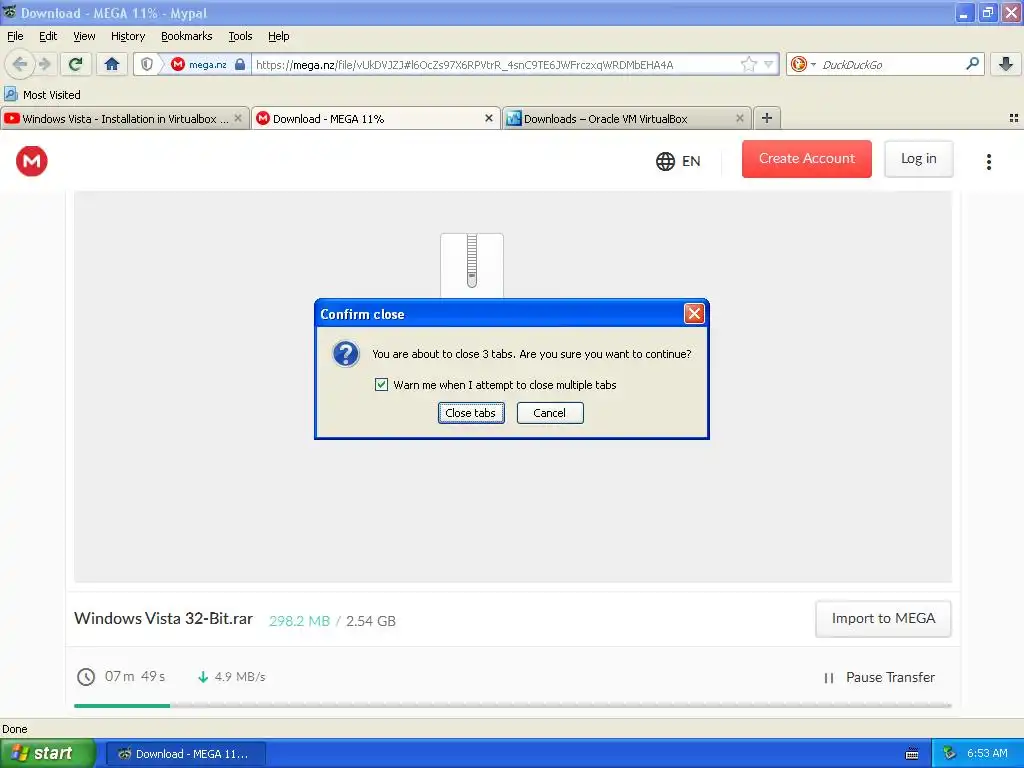Click the on-screen keyboard tray icon
Image resolution: width=1024 pixels, height=768 pixels.
pyautogui.click(x=912, y=754)
